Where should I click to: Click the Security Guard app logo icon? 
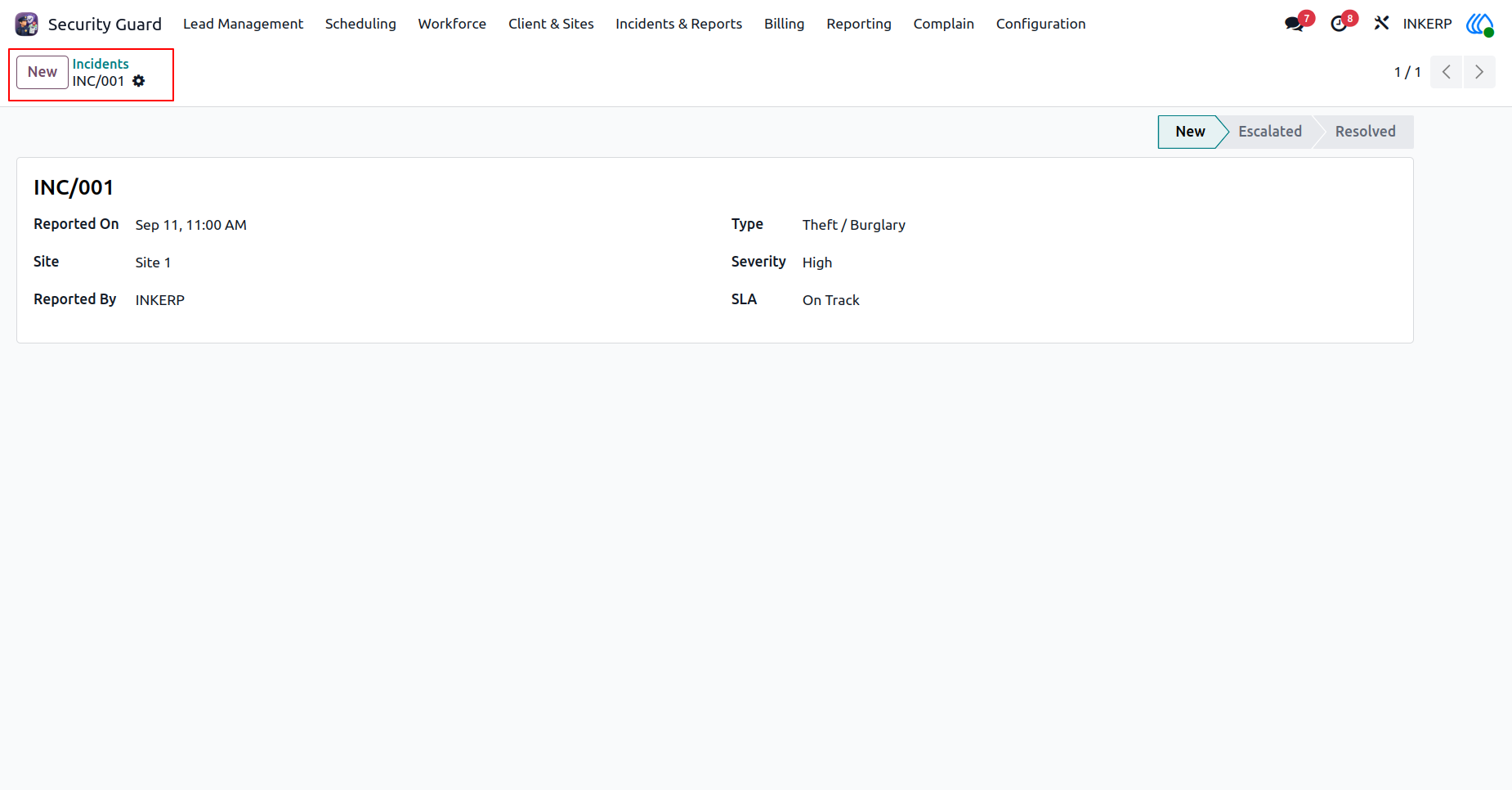coord(27,24)
